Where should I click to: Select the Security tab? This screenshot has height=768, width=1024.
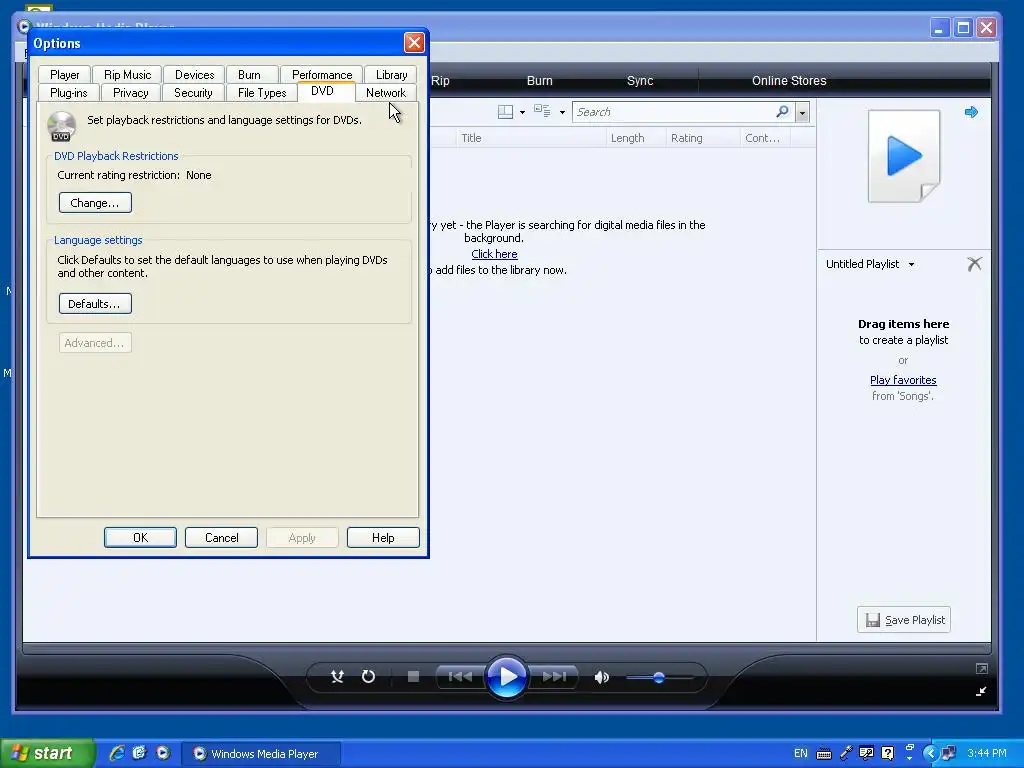pos(193,93)
